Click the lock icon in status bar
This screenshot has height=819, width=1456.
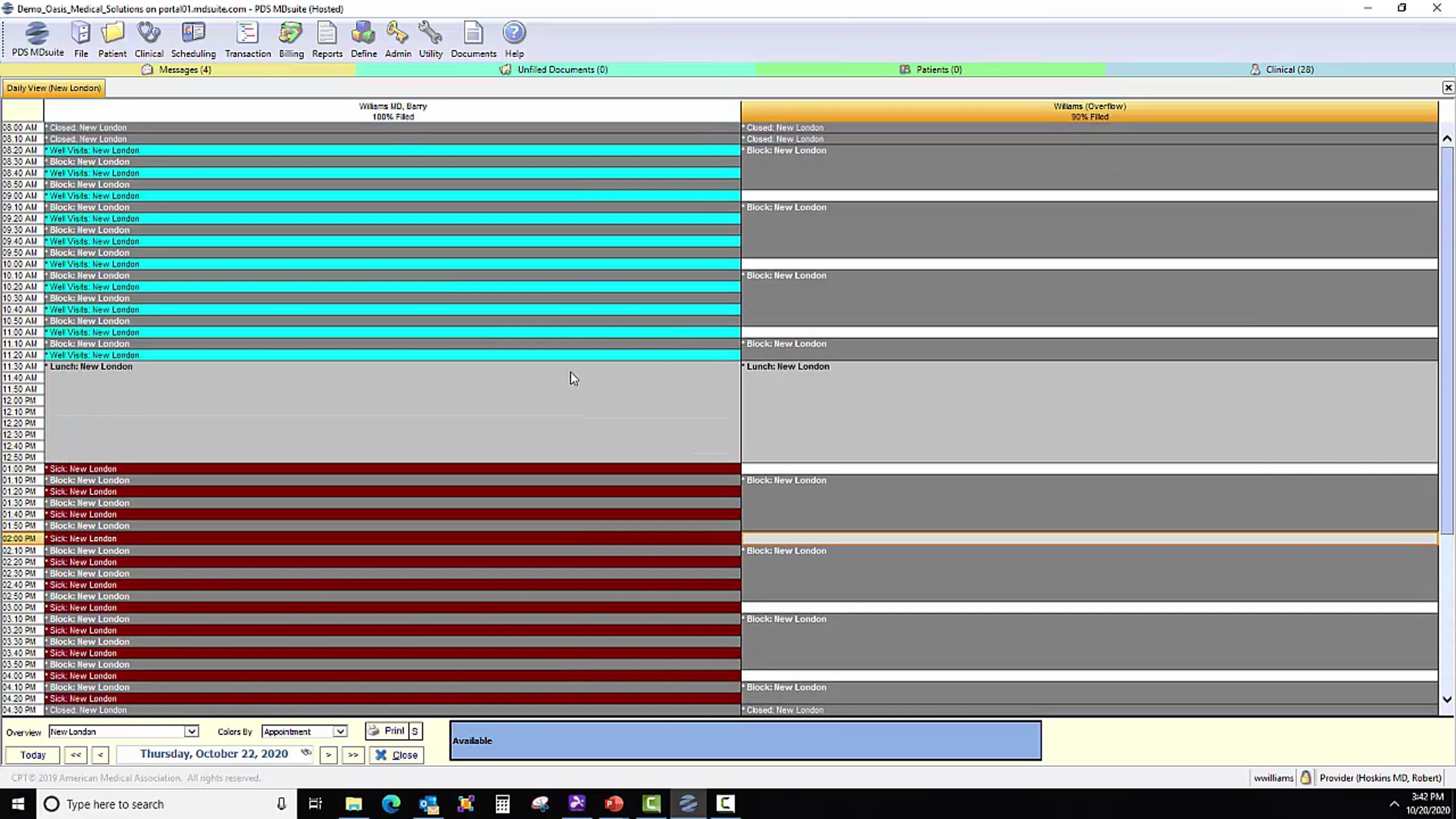(1306, 777)
